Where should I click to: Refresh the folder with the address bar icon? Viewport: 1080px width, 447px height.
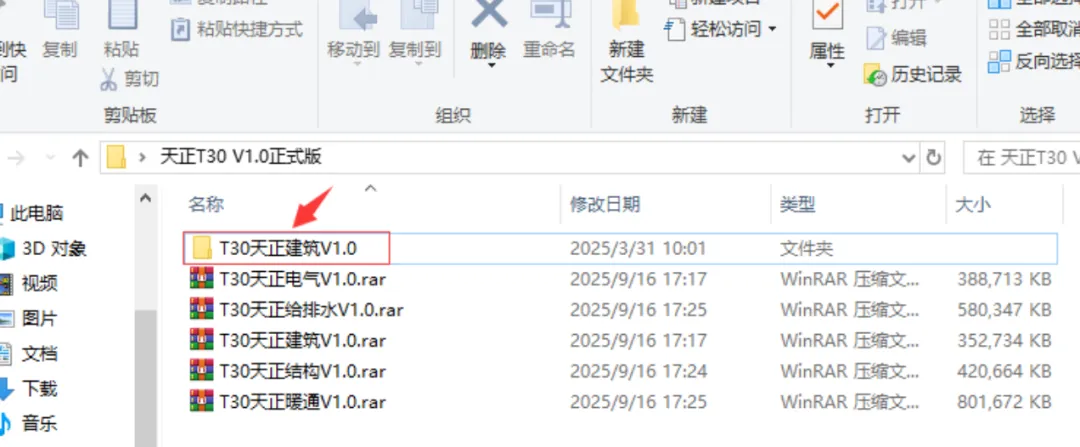point(934,158)
